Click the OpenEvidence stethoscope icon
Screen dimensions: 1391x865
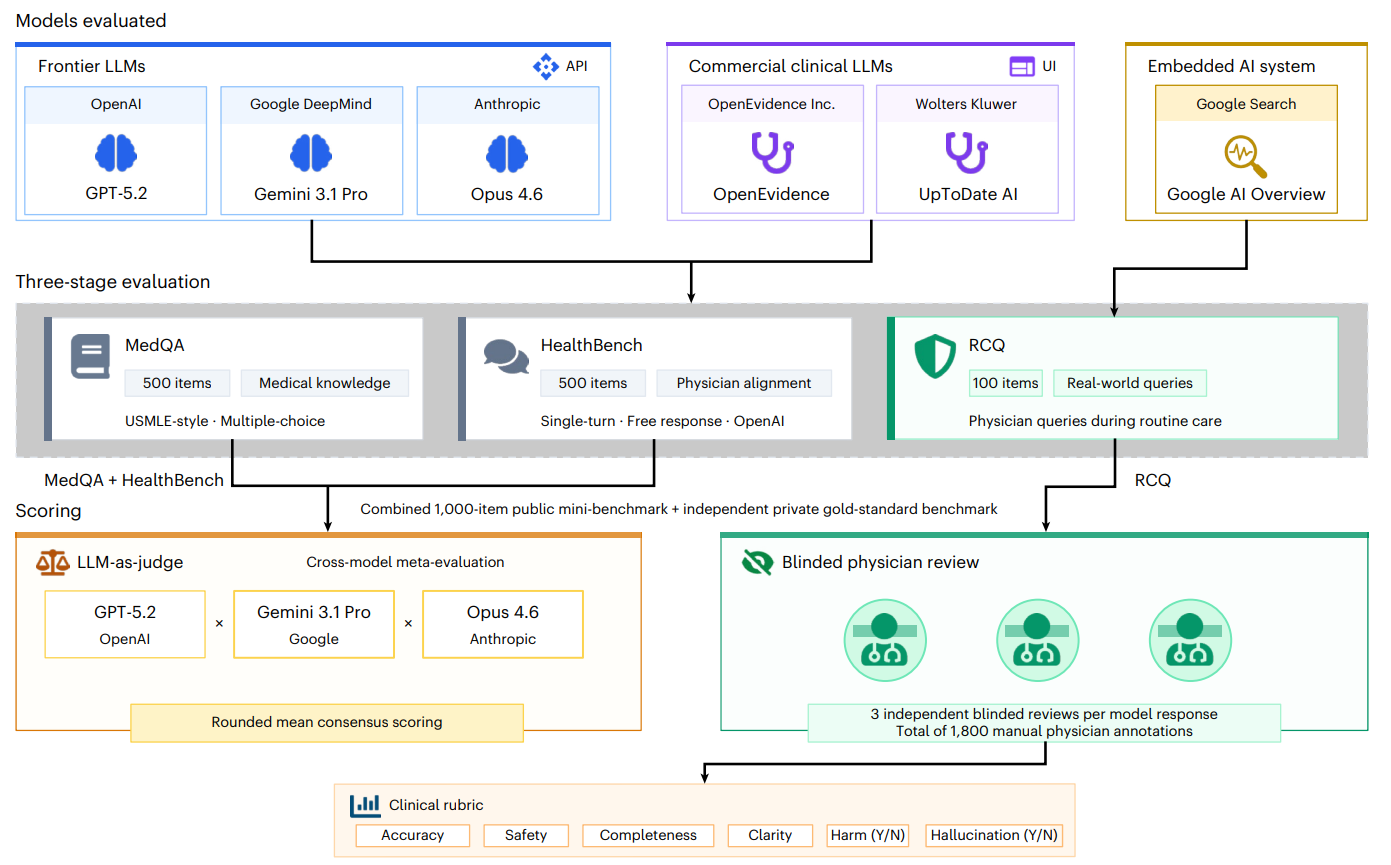point(771,153)
